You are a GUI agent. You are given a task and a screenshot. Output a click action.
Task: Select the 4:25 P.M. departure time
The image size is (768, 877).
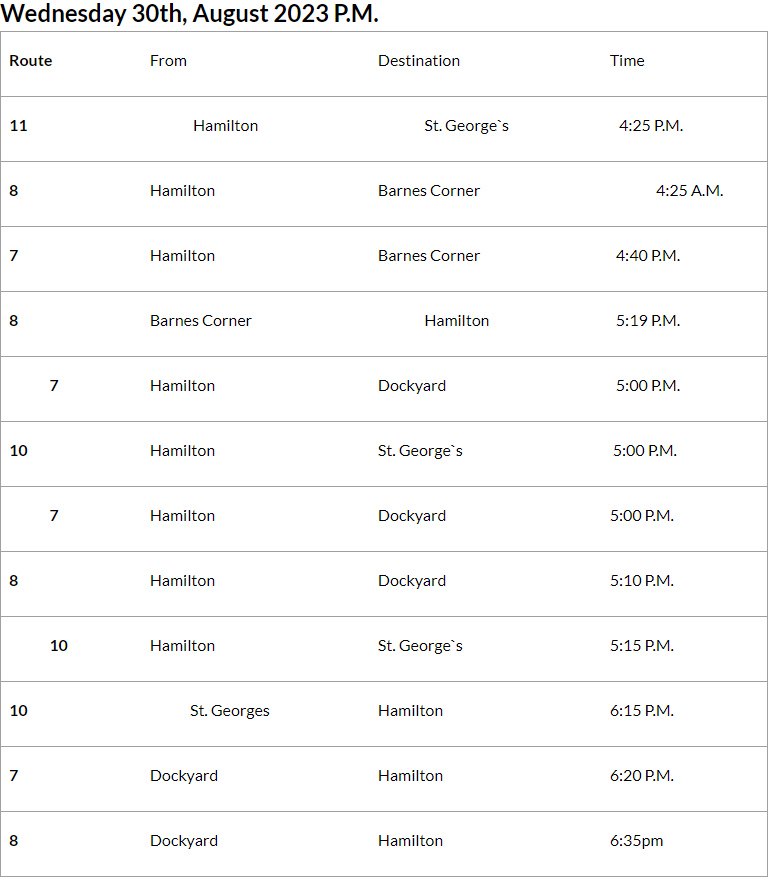[651, 126]
